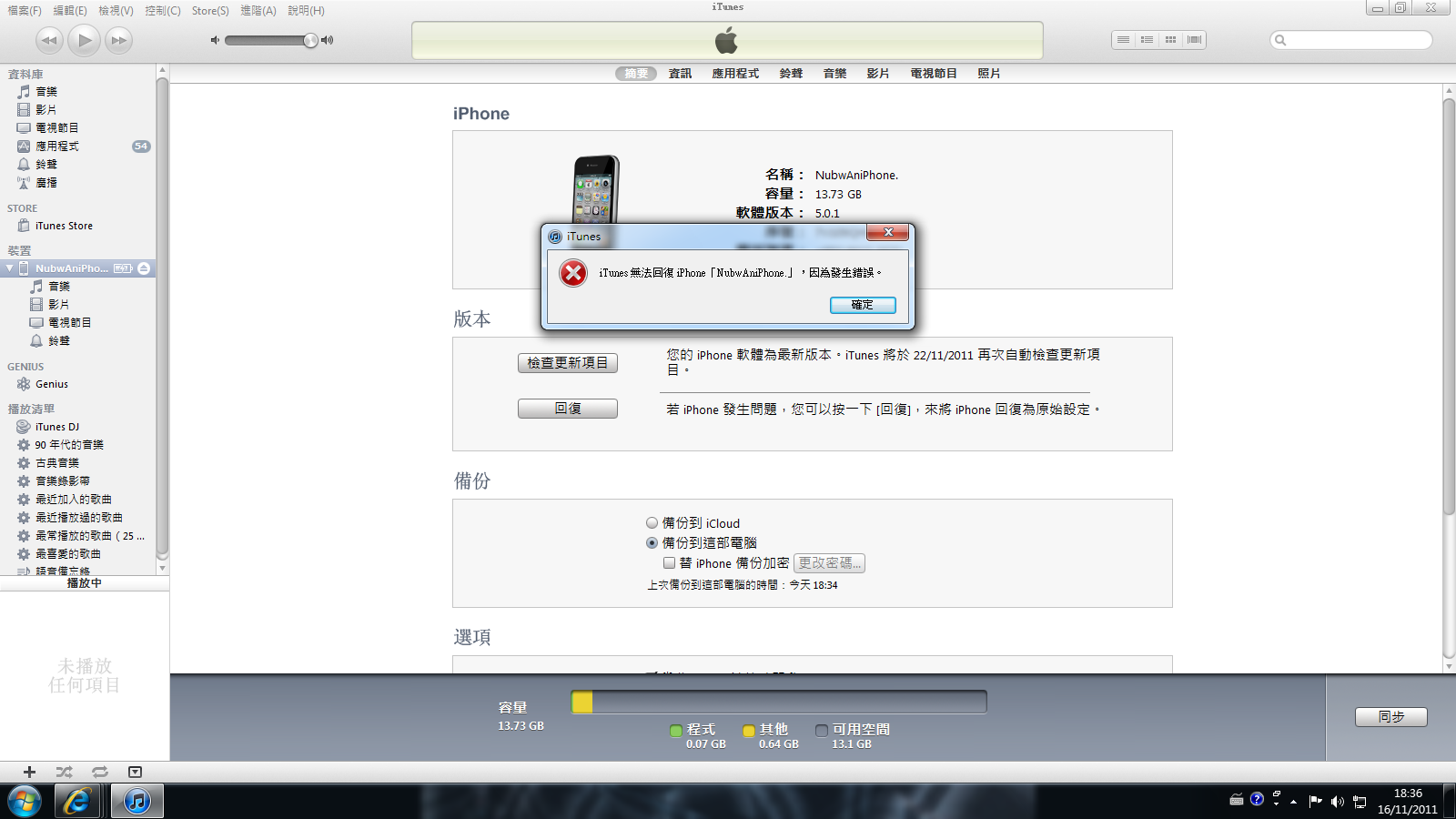Open the 電視節目 tab in device tabs

pos(934,74)
